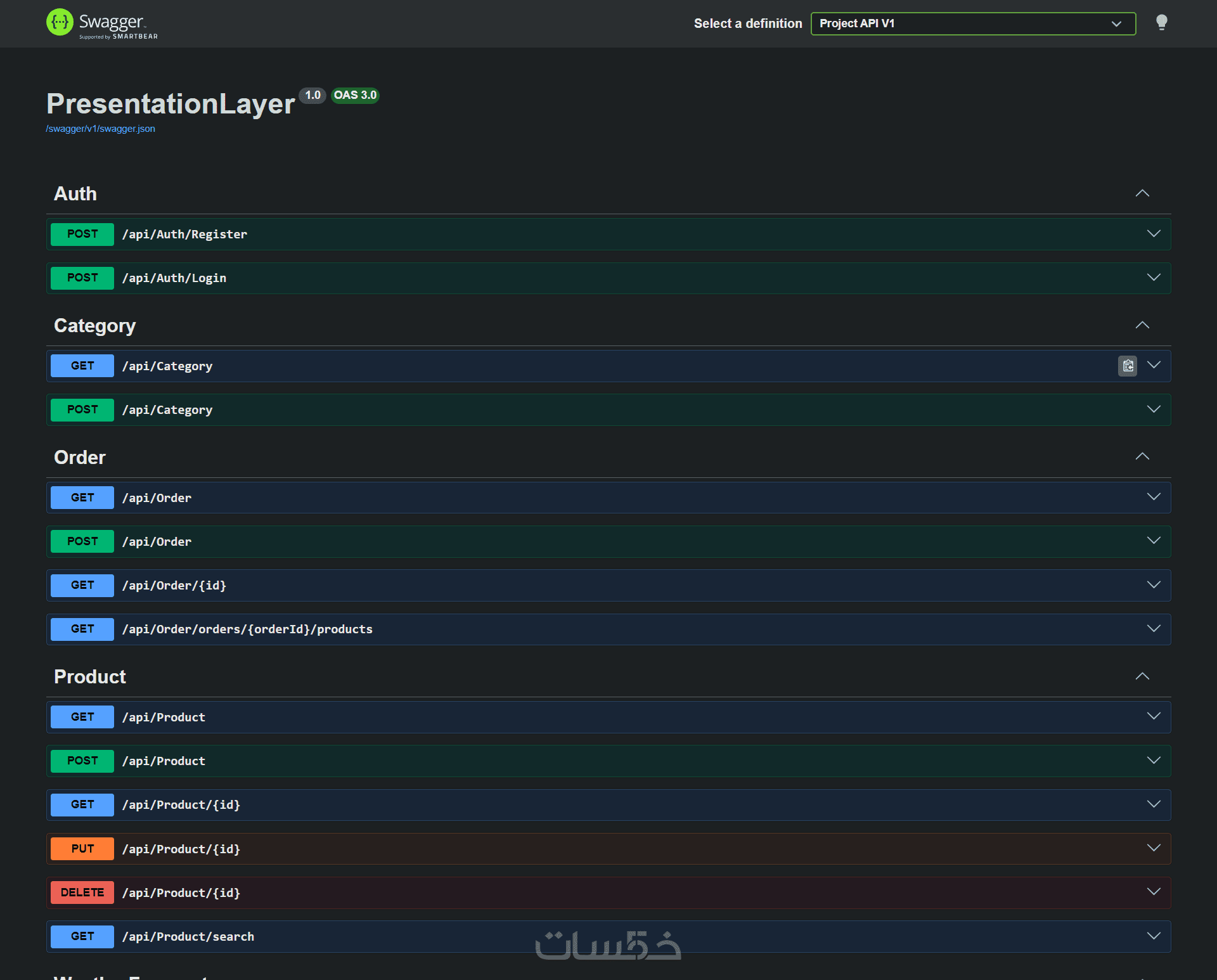Expand GET /api/Product/search chevron arrow
Viewport: 1217px width, 980px height.
[x=1154, y=936]
